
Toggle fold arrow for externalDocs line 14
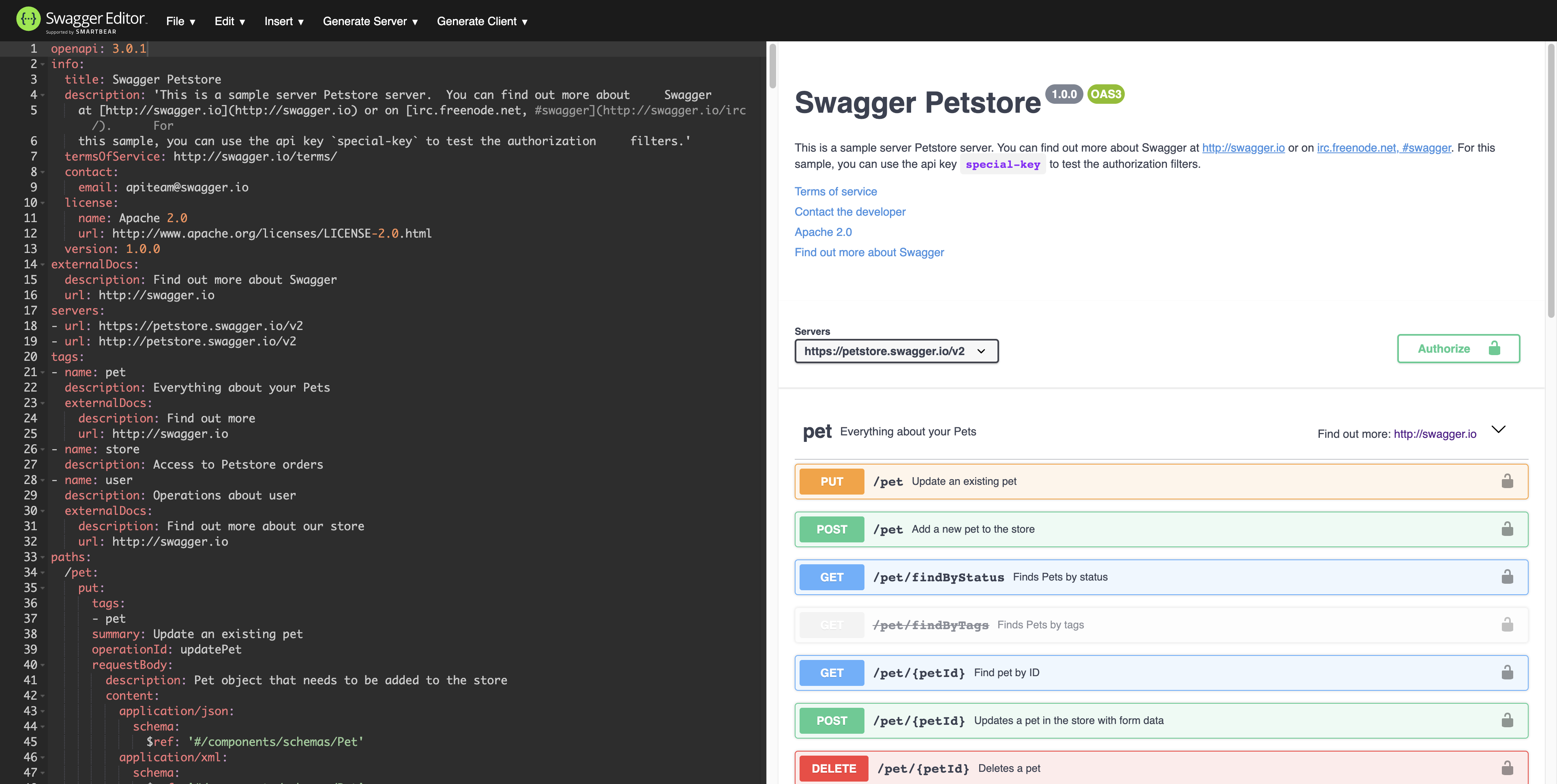tap(43, 265)
